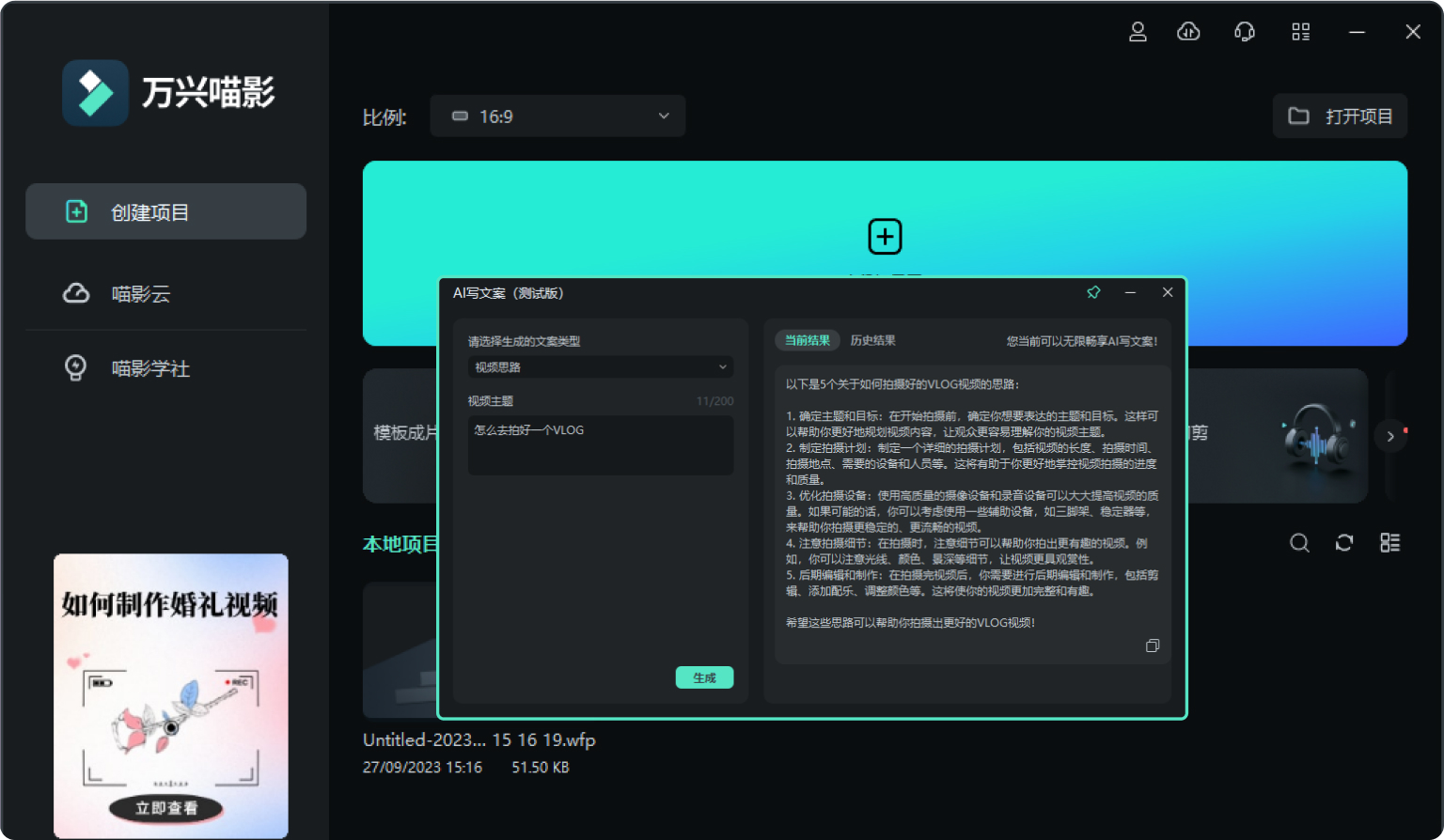The height and width of the screenshot is (840, 1444).
Task: Pin the AI写文案 dialog
Action: pyautogui.click(x=1093, y=292)
